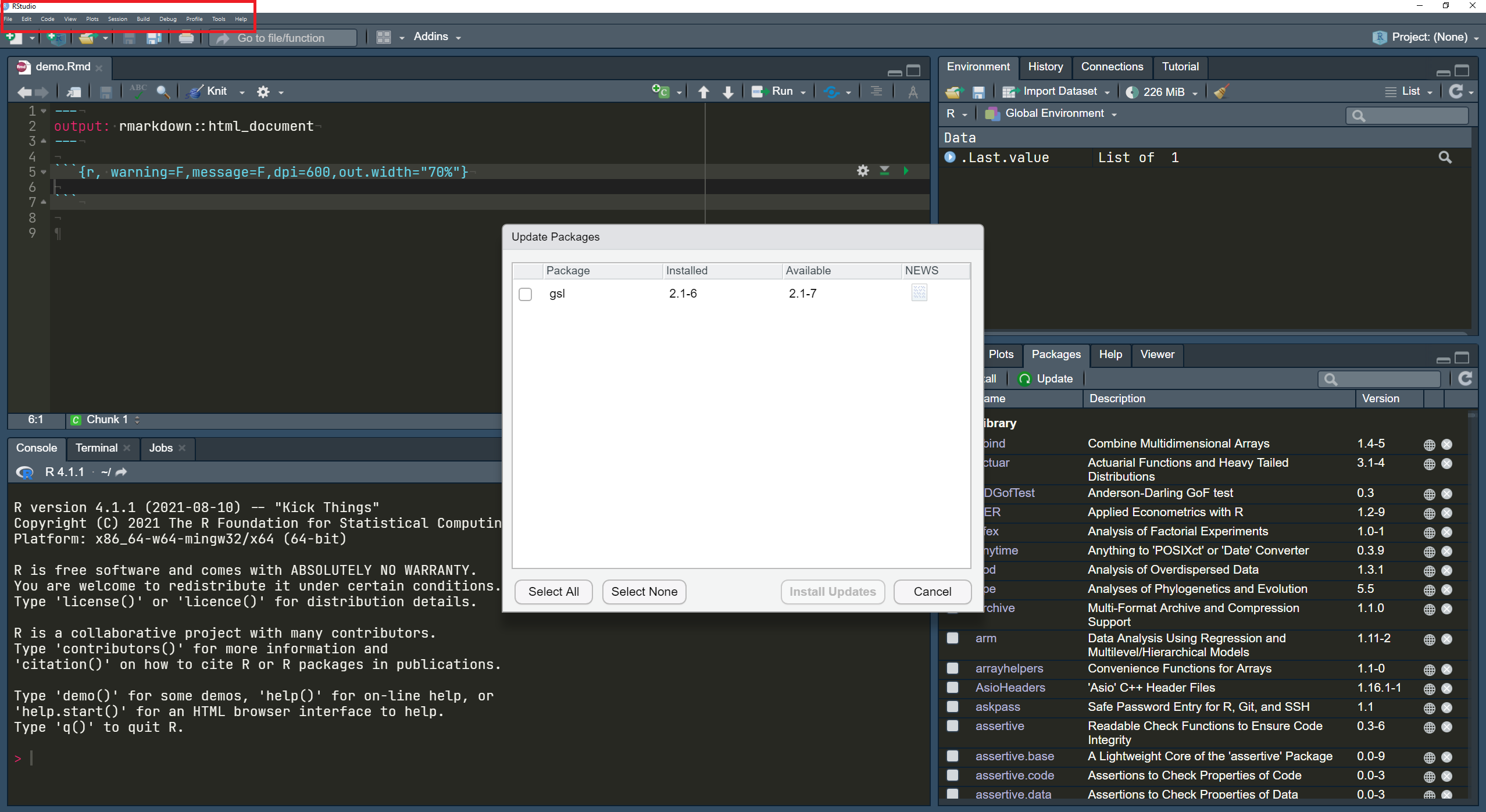
Task: Cancel the Update Packages dialog
Action: point(932,592)
